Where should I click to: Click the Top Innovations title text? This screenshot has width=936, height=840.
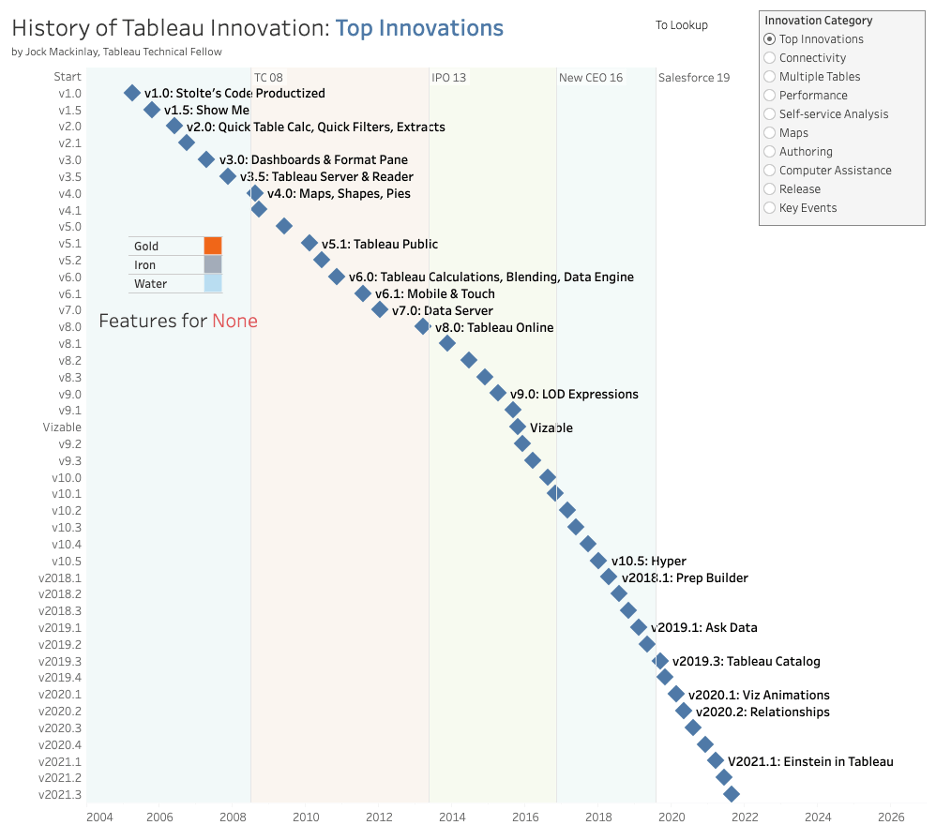418,27
